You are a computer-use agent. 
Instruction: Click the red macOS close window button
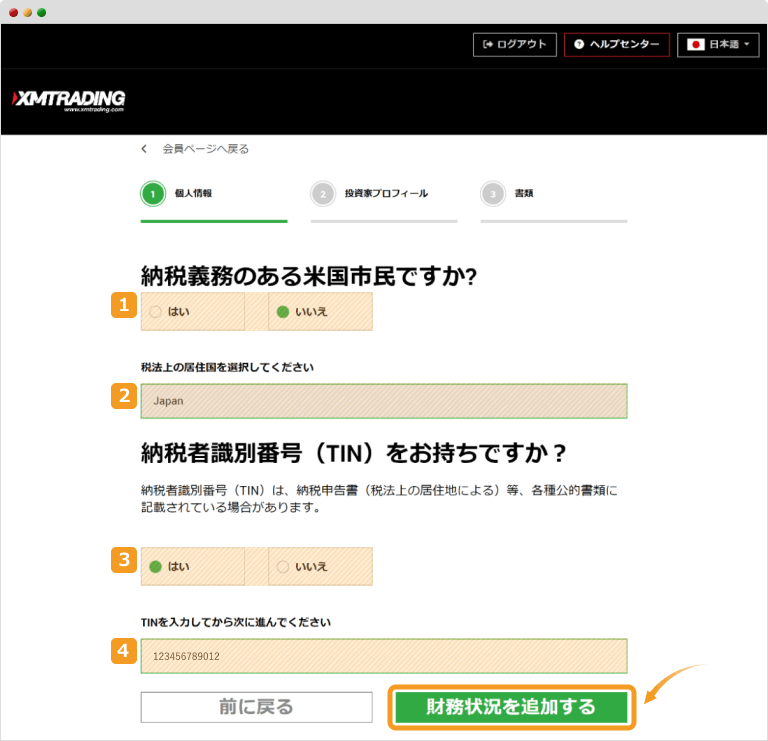coord(13,12)
